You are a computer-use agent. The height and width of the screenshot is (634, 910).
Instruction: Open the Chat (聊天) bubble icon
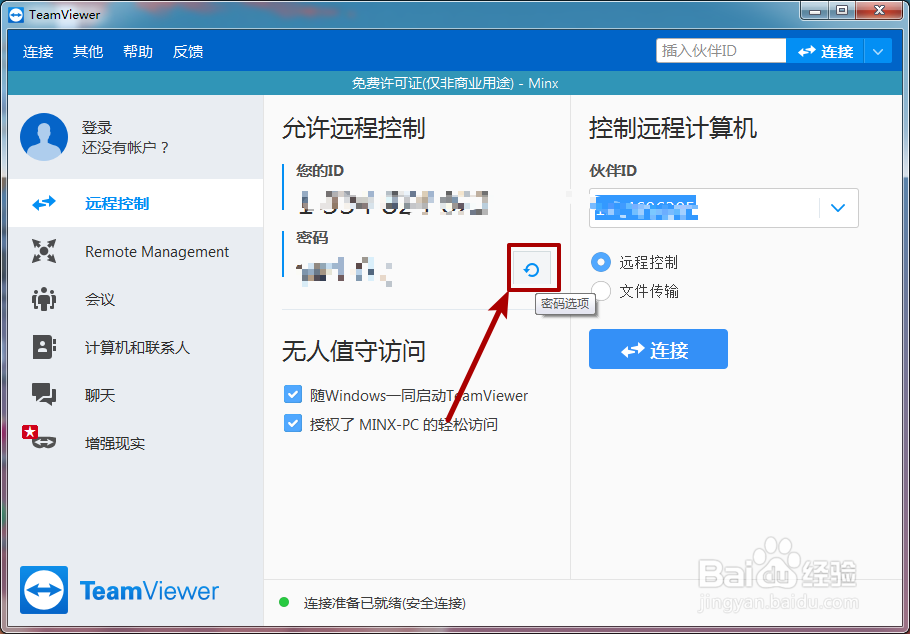tap(44, 395)
